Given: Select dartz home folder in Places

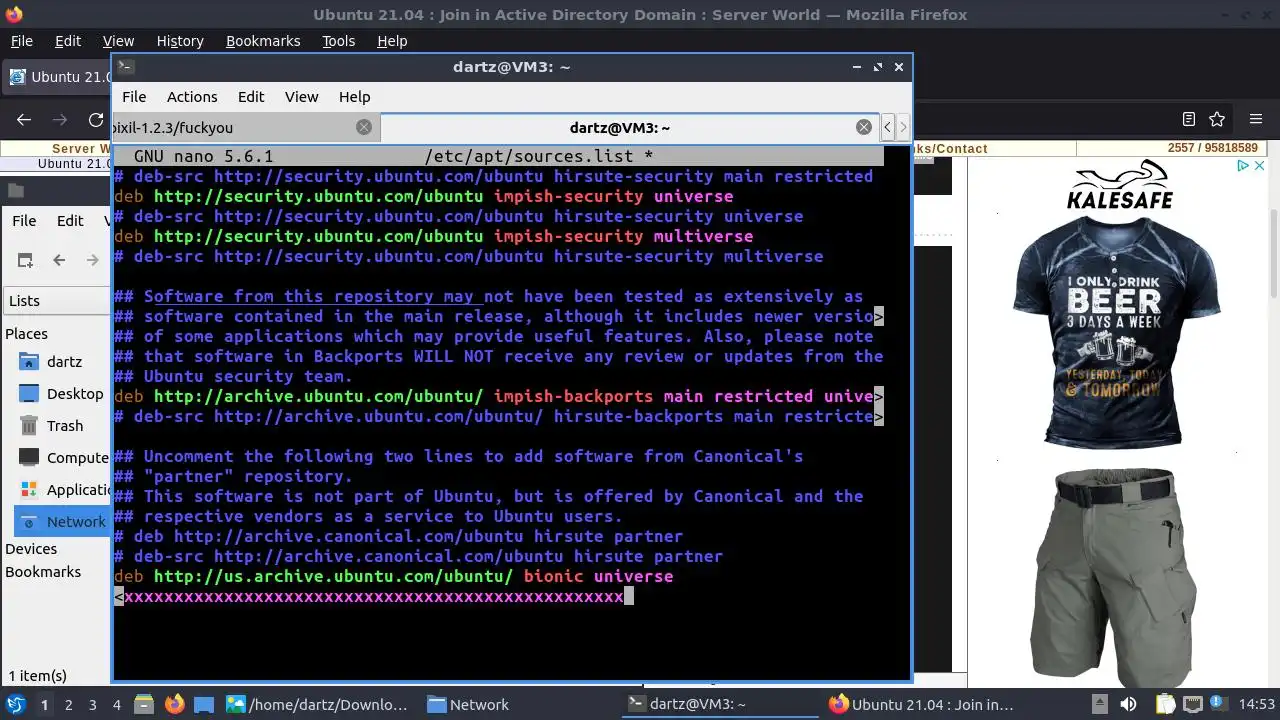Looking at the screenshot, I should pyautogui.click(x=62, y=361).
